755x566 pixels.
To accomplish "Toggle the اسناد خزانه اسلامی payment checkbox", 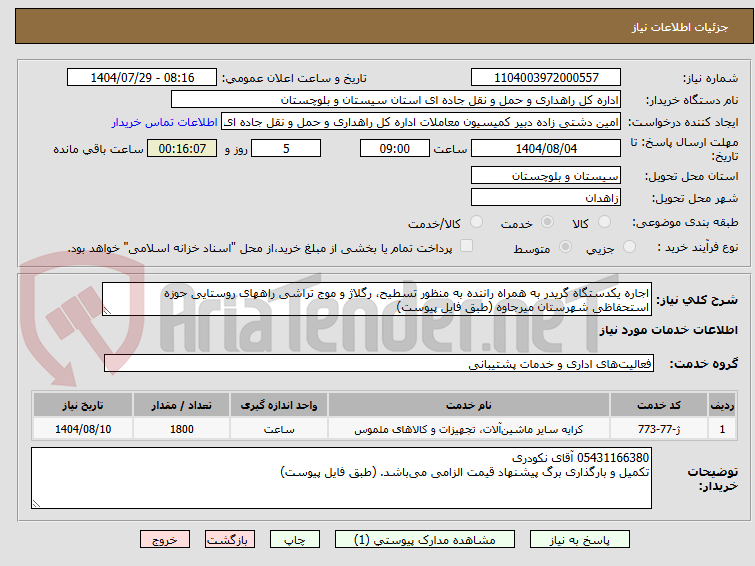I will [466, 246].
